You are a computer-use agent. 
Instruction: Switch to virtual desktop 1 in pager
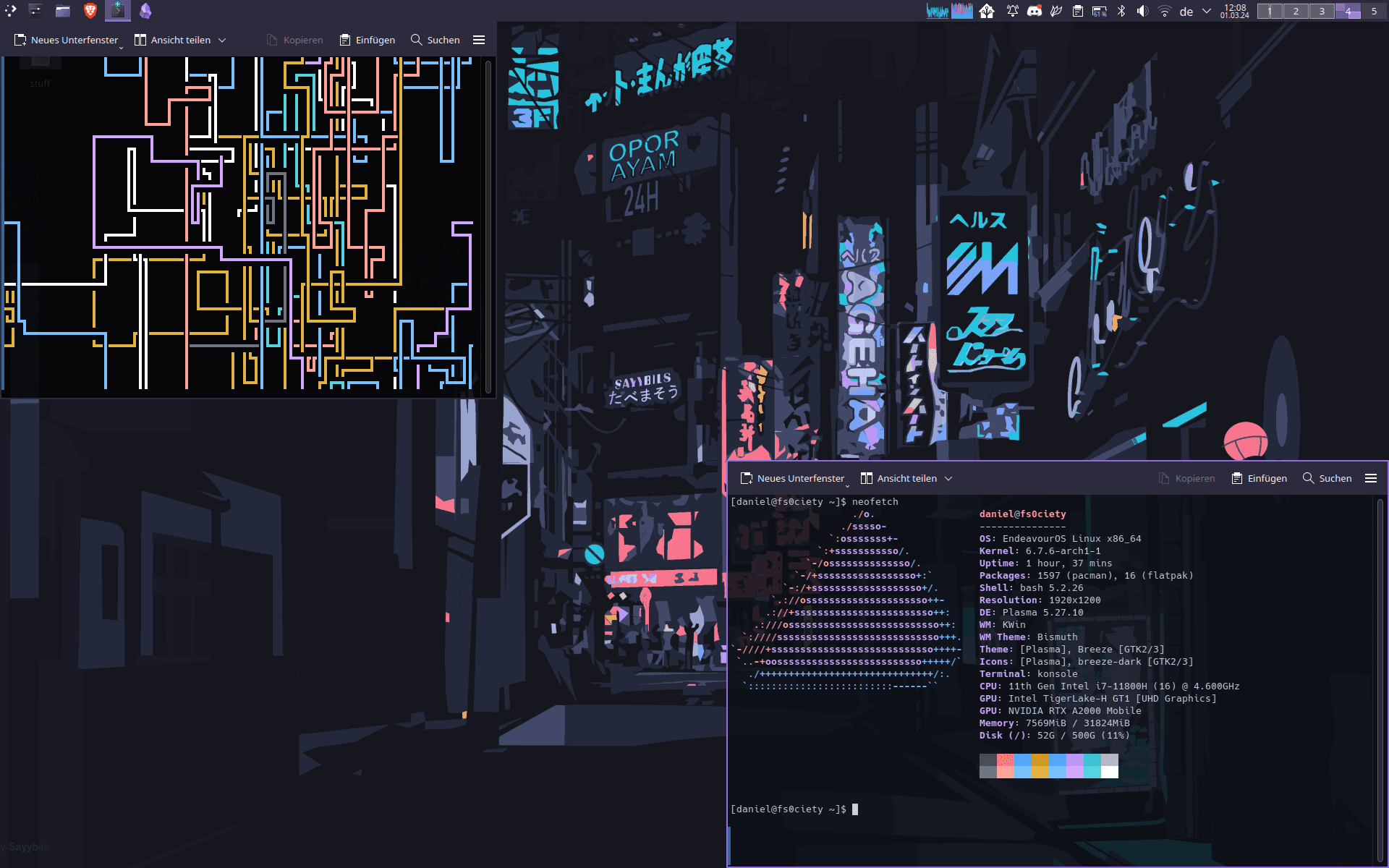point(1270,11)
